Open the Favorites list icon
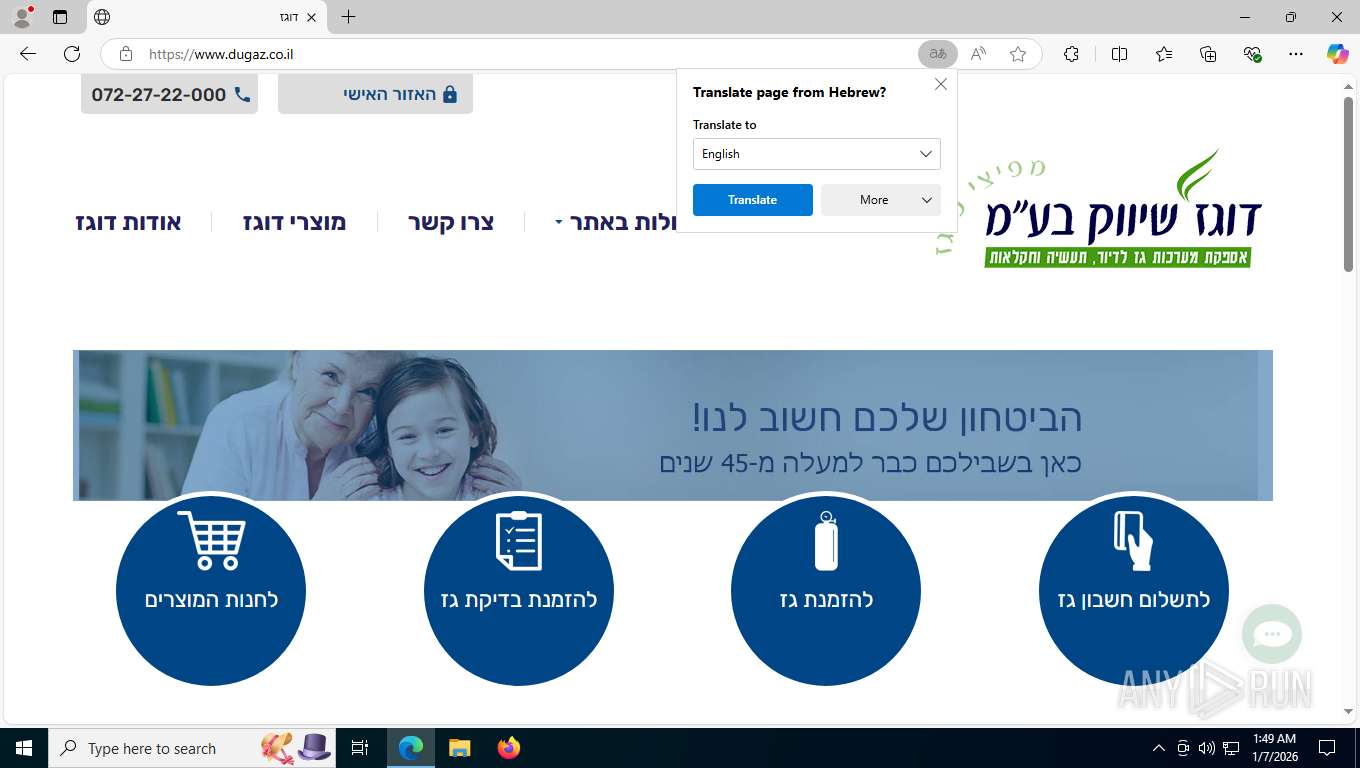The image size is (1360, 768). (1164, 54)
